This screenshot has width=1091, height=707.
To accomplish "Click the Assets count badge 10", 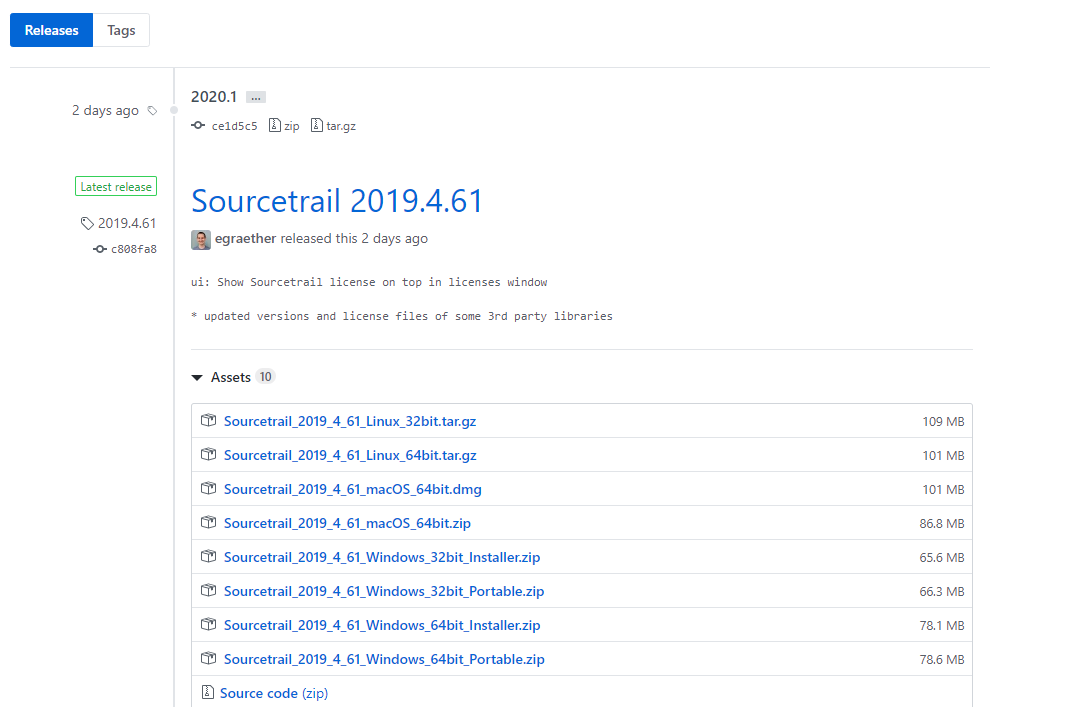I will pyautogui.click(x=265, y=377).
